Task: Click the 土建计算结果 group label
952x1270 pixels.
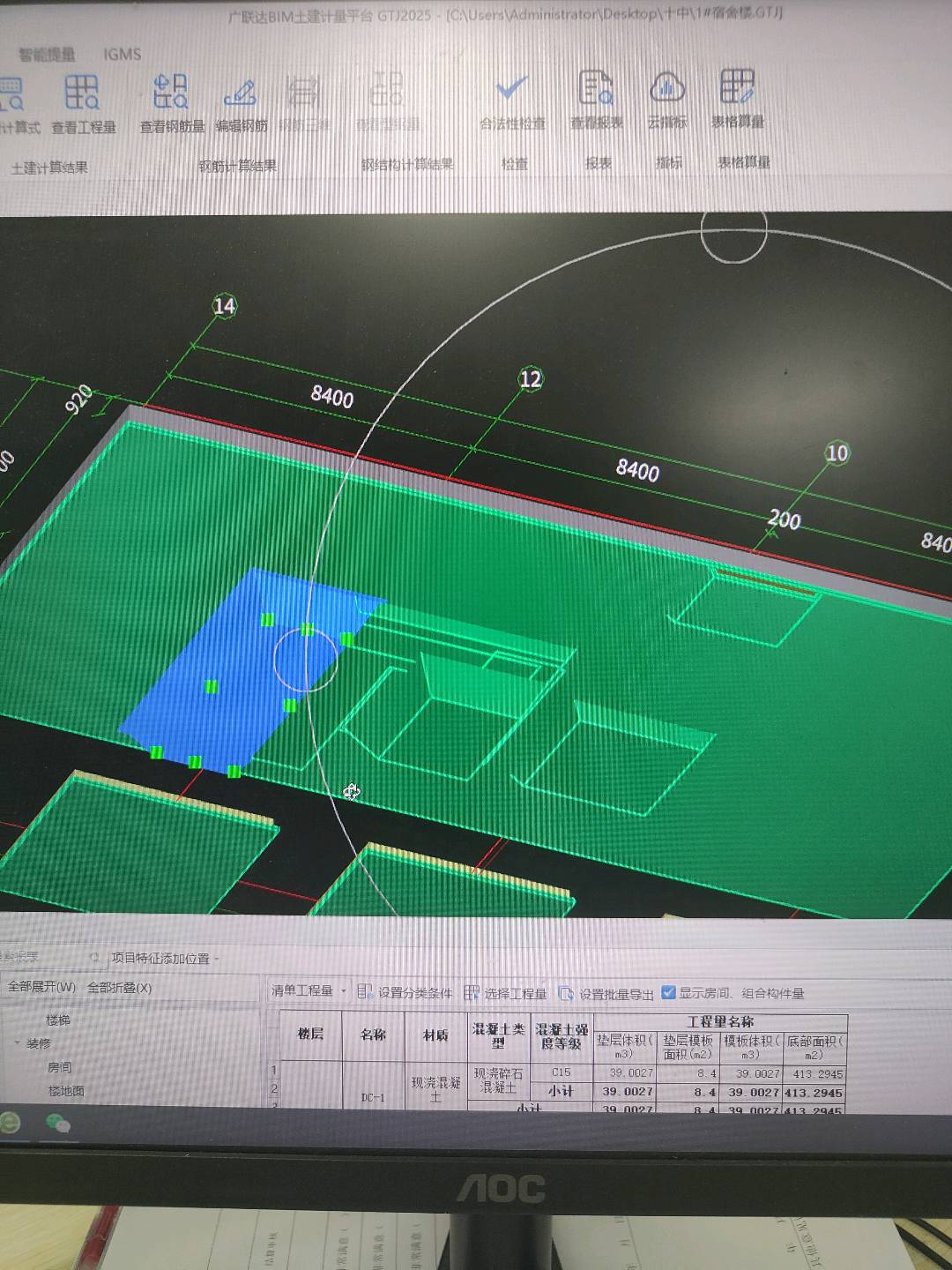Action: tap(49, 168)
